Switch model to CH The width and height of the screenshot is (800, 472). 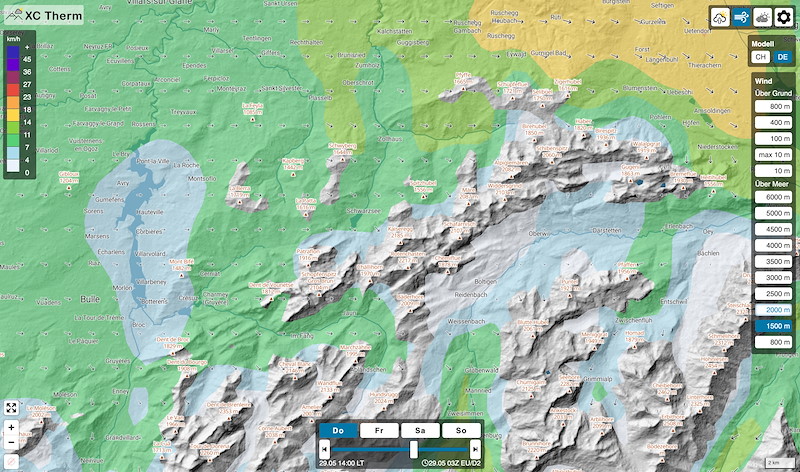click(x=761, y=57)
